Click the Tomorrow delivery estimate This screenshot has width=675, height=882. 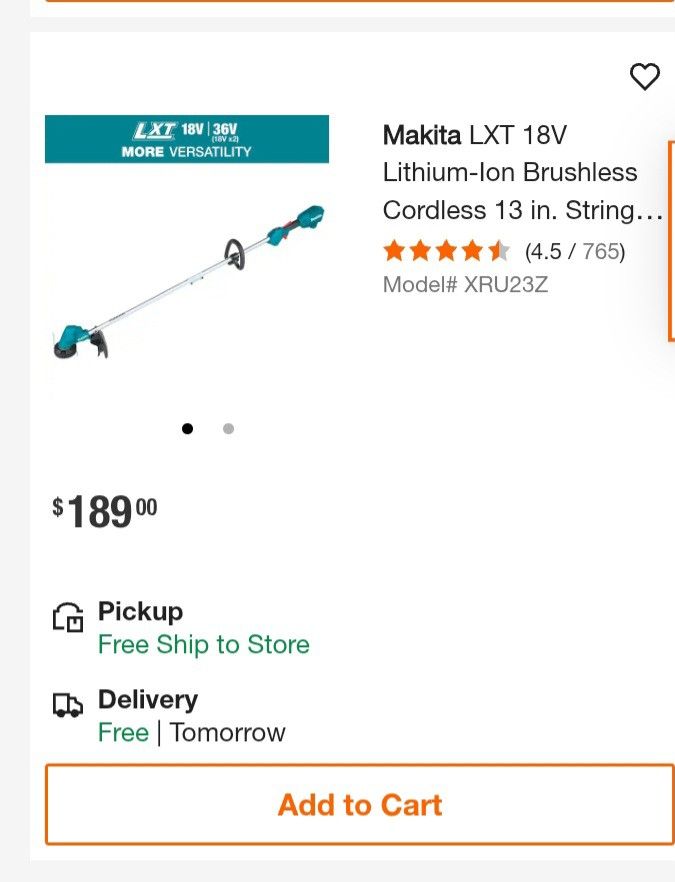(x=228, y=733)
